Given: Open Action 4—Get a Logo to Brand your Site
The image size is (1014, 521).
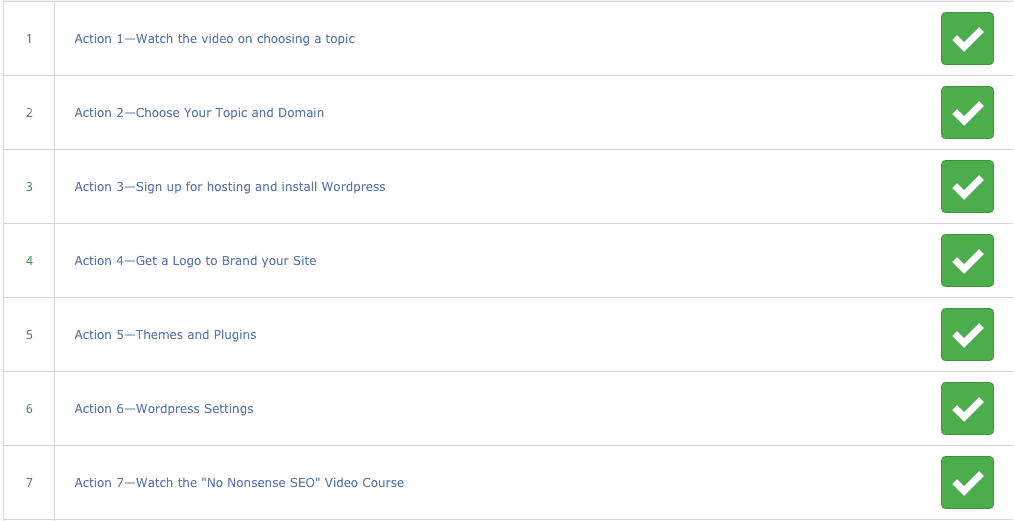Looking at the screenshot, I should point(195,260).
